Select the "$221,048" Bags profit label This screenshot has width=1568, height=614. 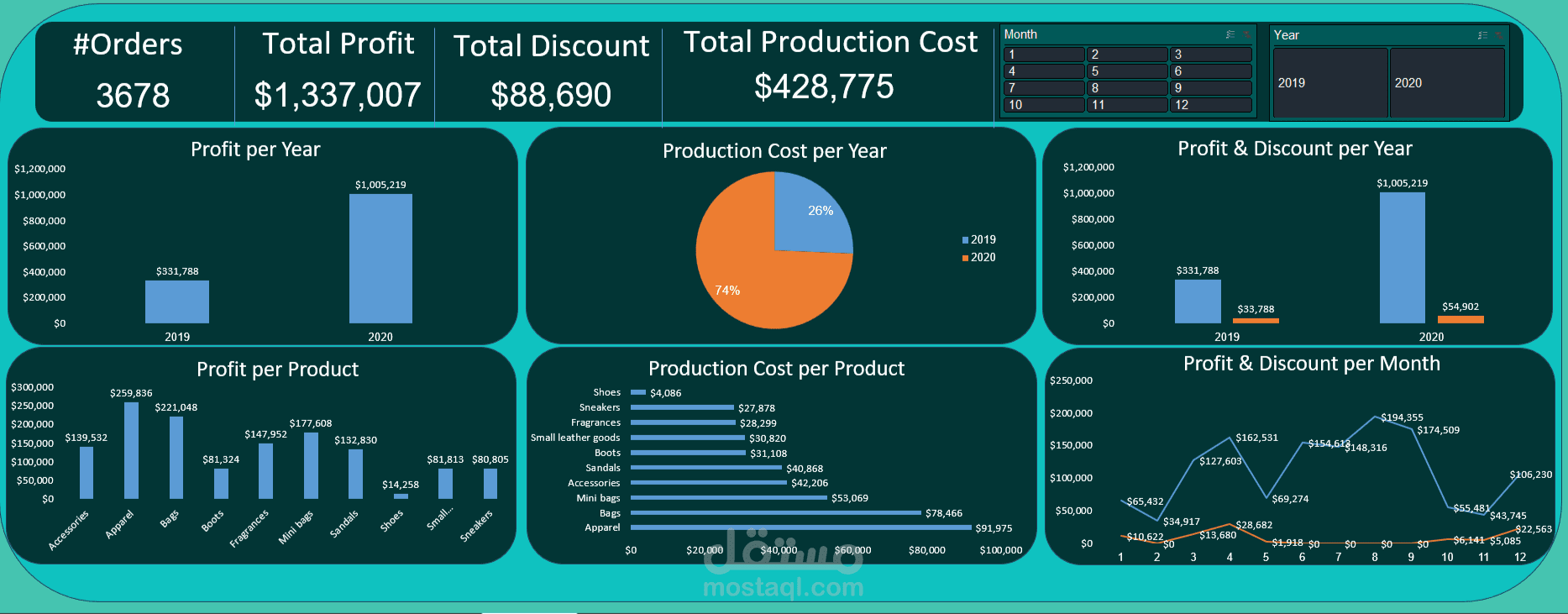coord(176,407)
